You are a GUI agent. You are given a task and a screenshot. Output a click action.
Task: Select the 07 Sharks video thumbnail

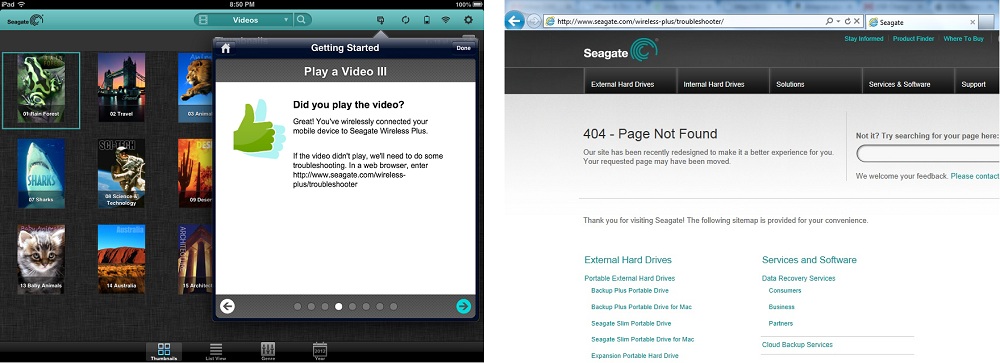coord(41,173)
